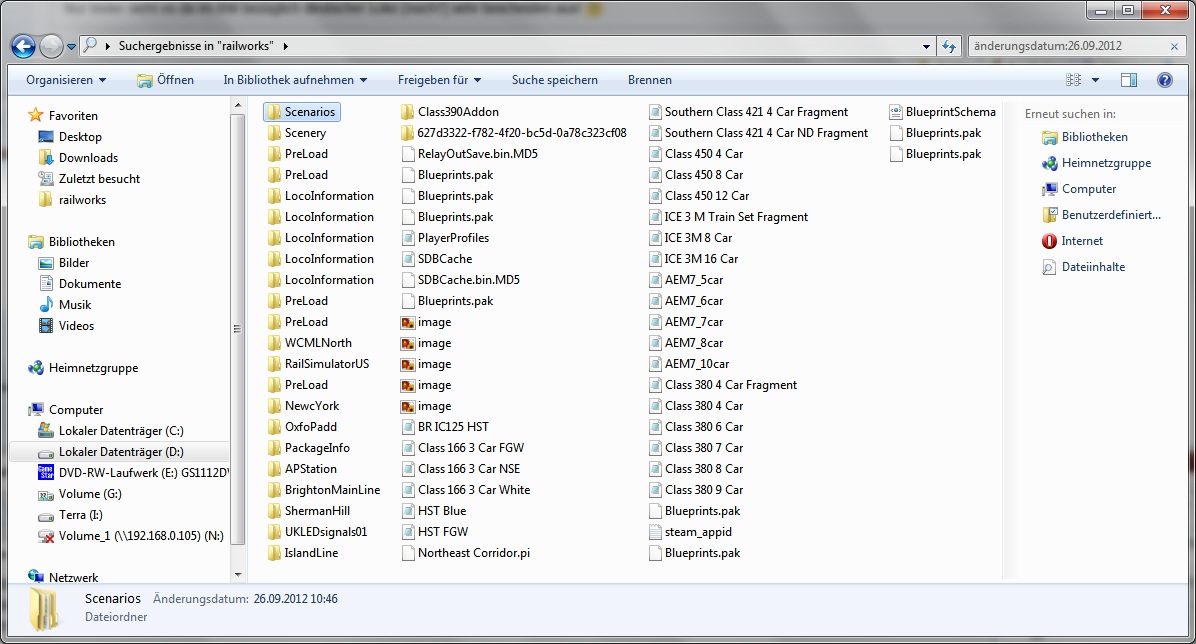1196x644 pixels.
Task: Select the PlayerProfiles file
Action: pyautogui.click(x=445, y=238)
